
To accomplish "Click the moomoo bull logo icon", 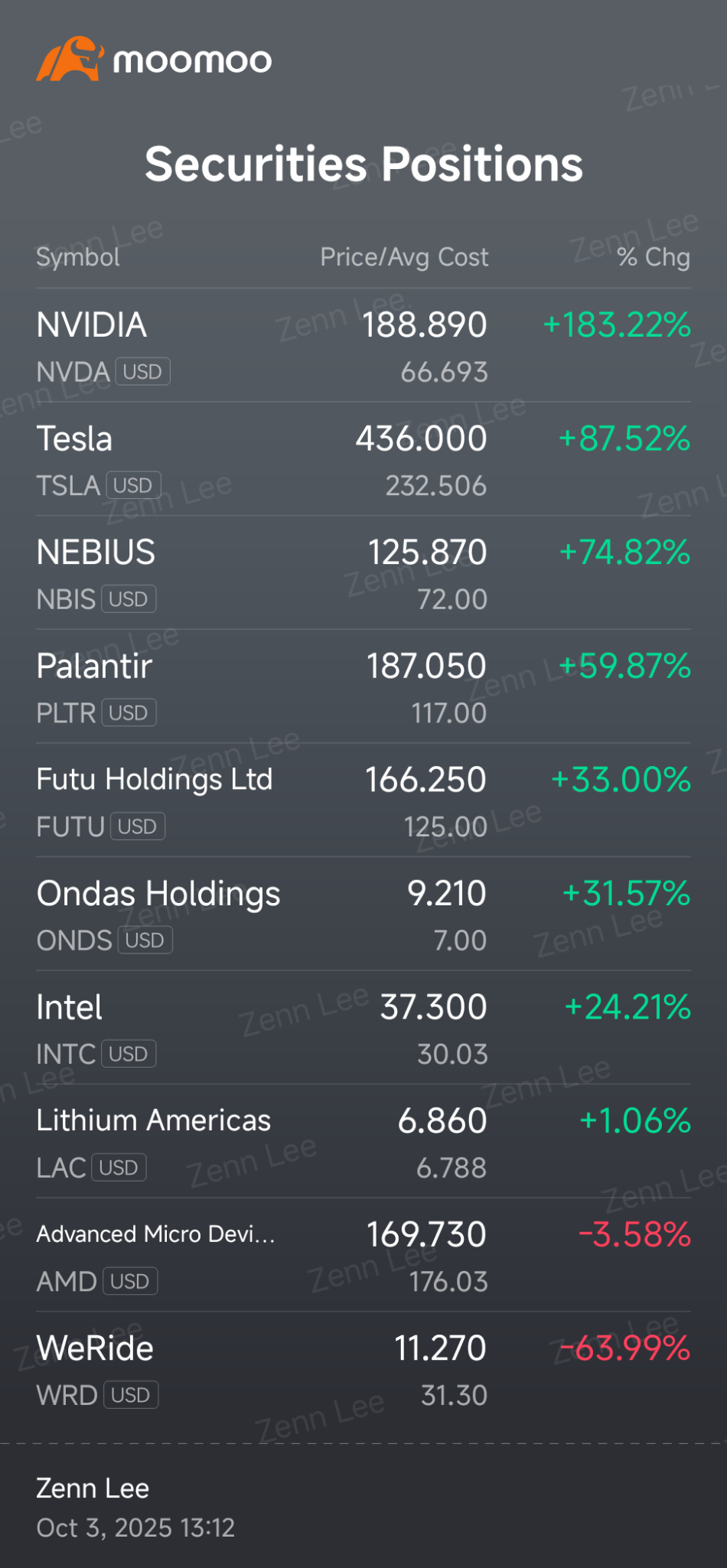I will [x=70, y=59].
